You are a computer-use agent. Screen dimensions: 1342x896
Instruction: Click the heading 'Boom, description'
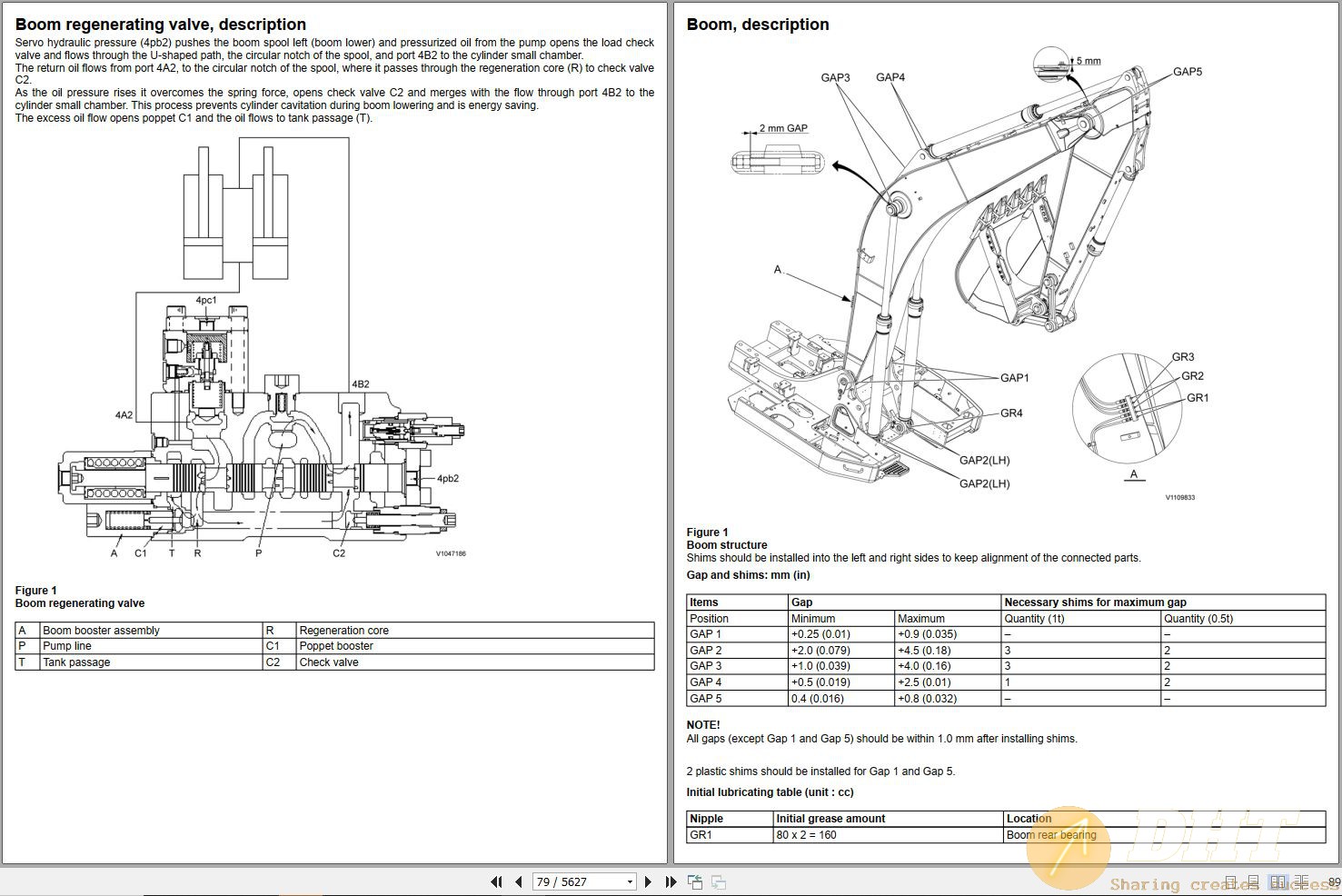click(758, 25)
